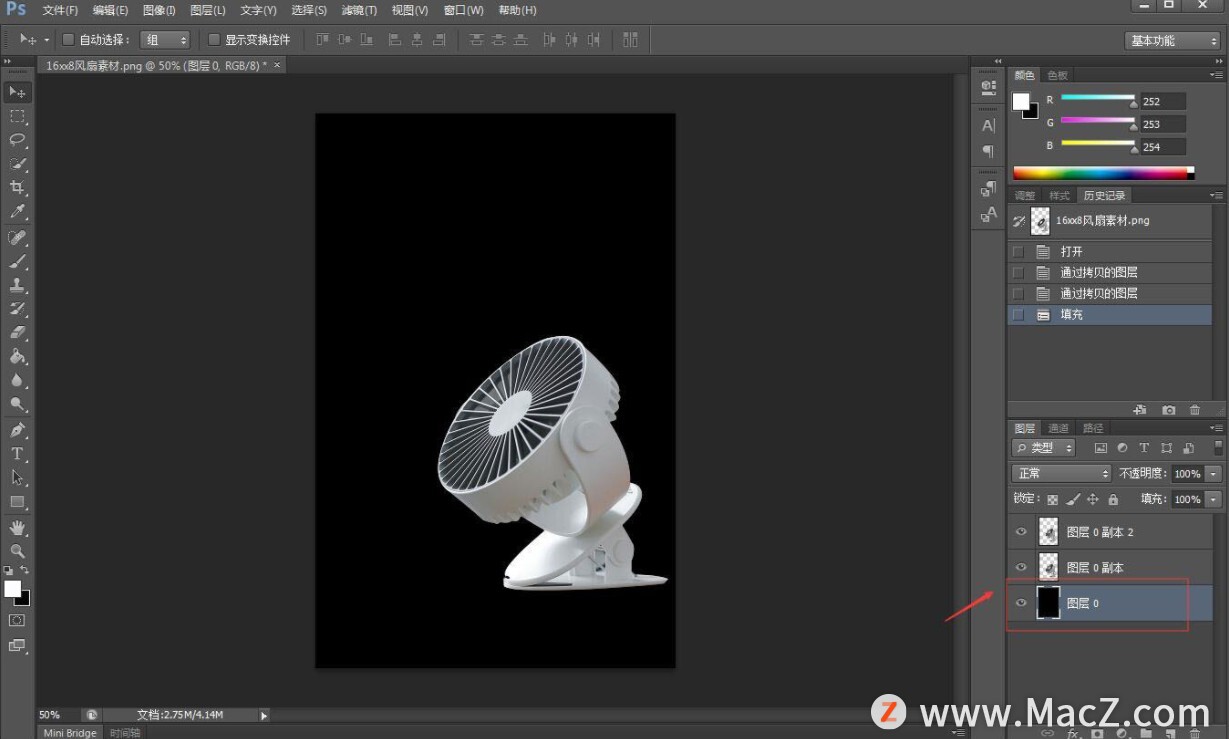Select the Pen tool

tap(17, 430)
